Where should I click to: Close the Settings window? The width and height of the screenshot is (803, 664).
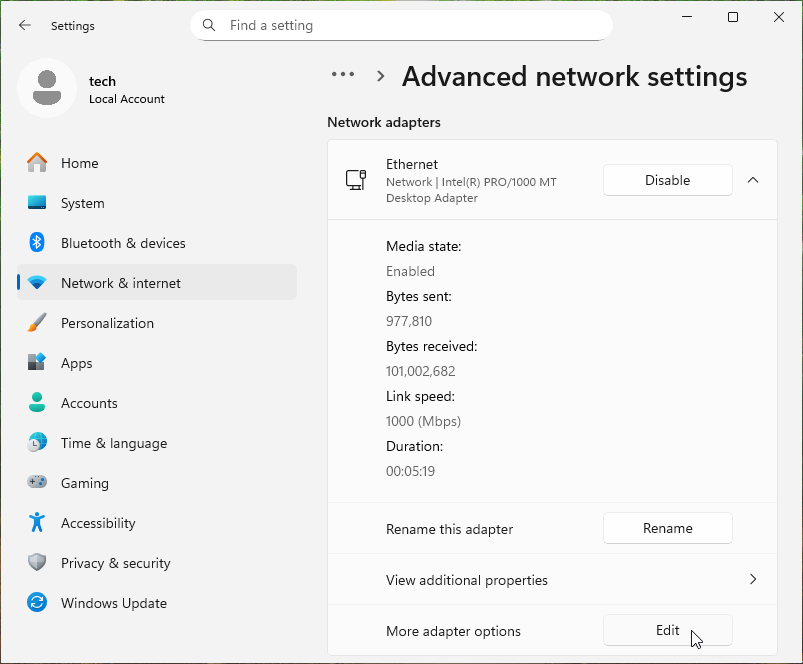pos(779,17)
